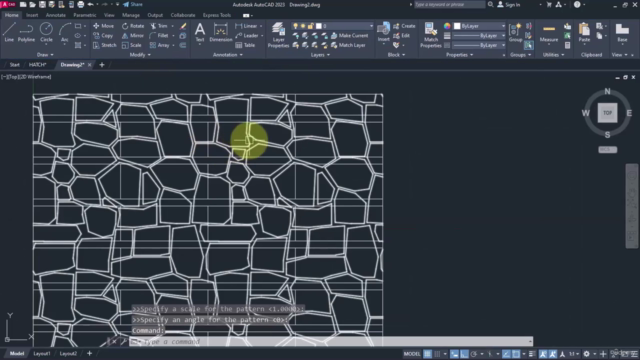
Task: Toggle dynamic input in status bar
Action: 454,354
